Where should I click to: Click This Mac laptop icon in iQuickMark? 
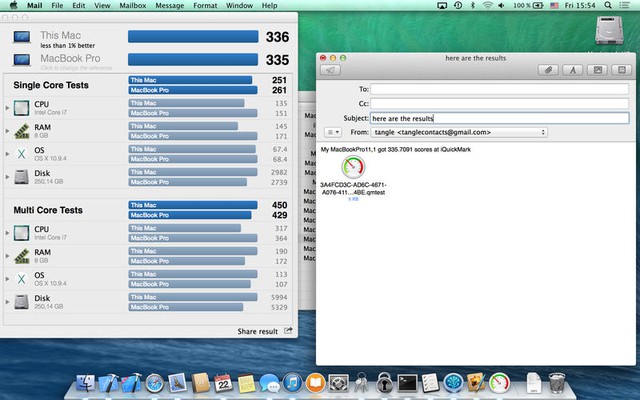tap(22, 37)
